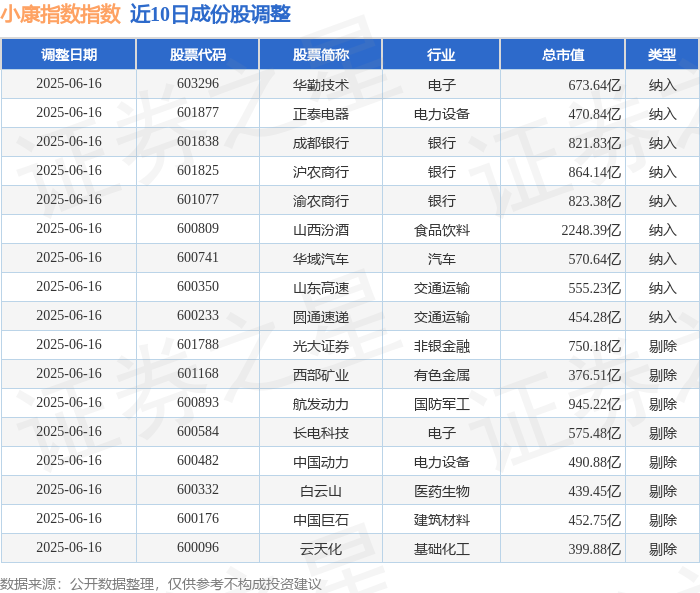Click the 建筑材料 industry cell

(x=442, y=520)
